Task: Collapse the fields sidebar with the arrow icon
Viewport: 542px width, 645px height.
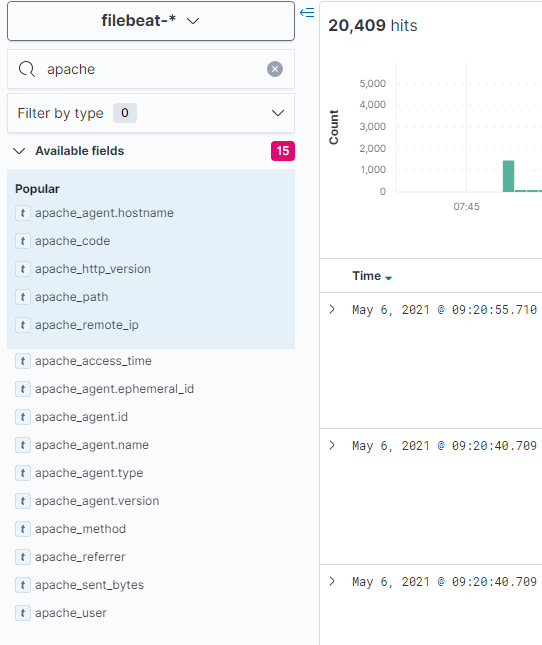Action: [x=307, y=12]
